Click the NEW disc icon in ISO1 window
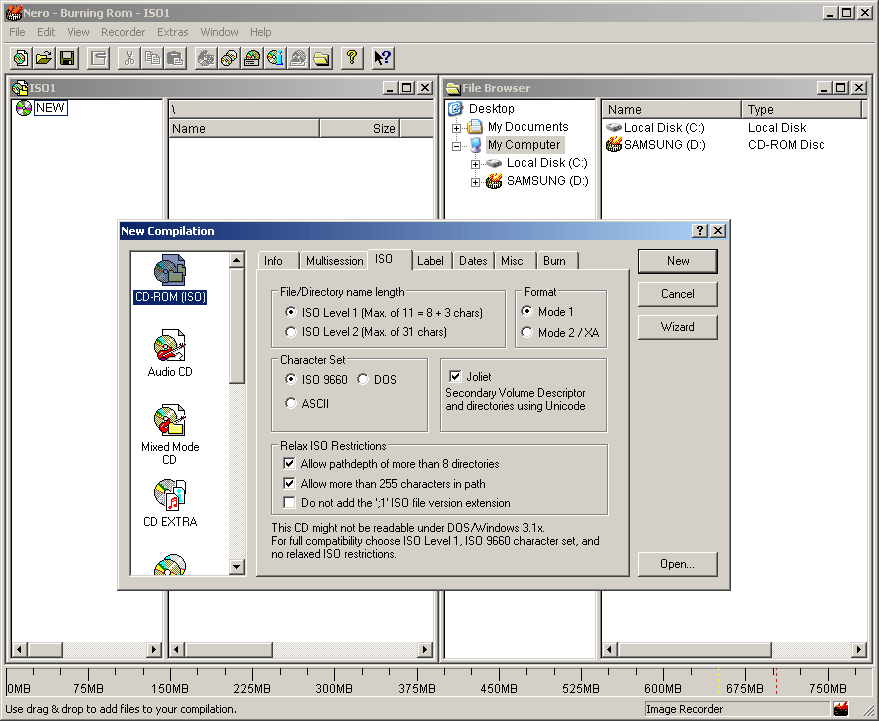This screenshot has width=879, height=721. tap(24, 108)
